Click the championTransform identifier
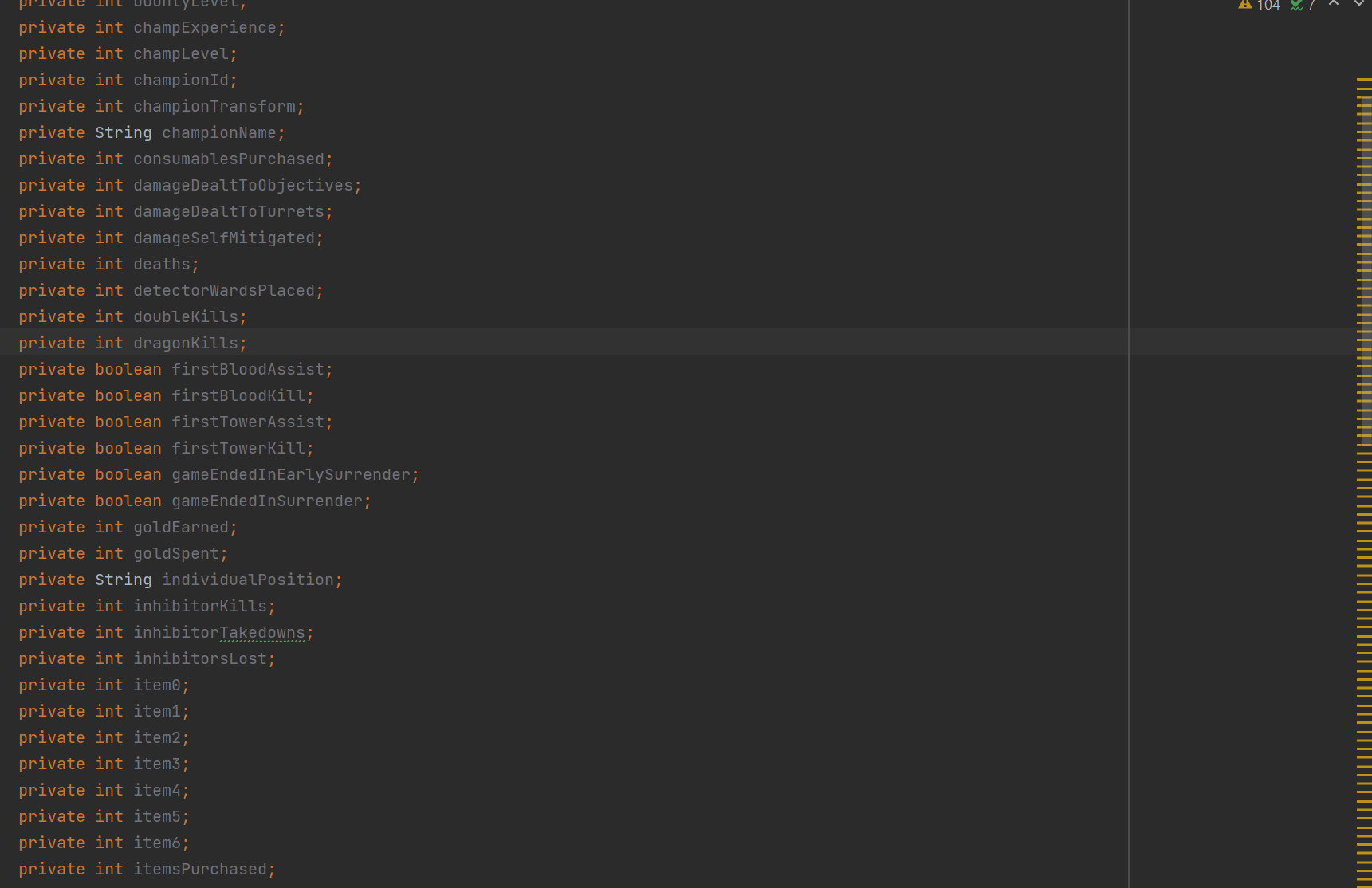Screen dimensions: 1372x888 (214, 107)
